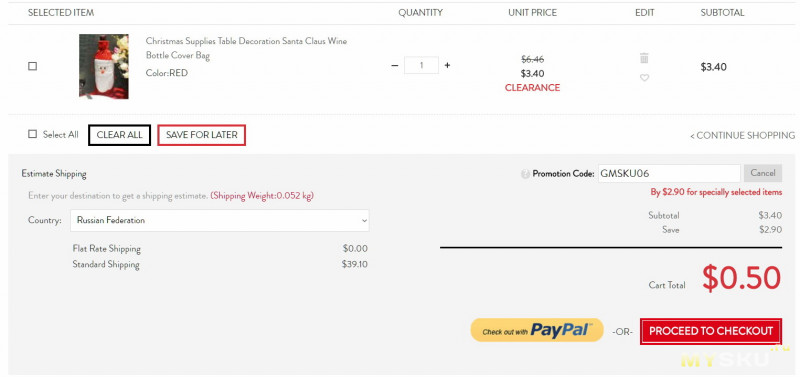Check out with PayPal button

(x=537, y=330)
